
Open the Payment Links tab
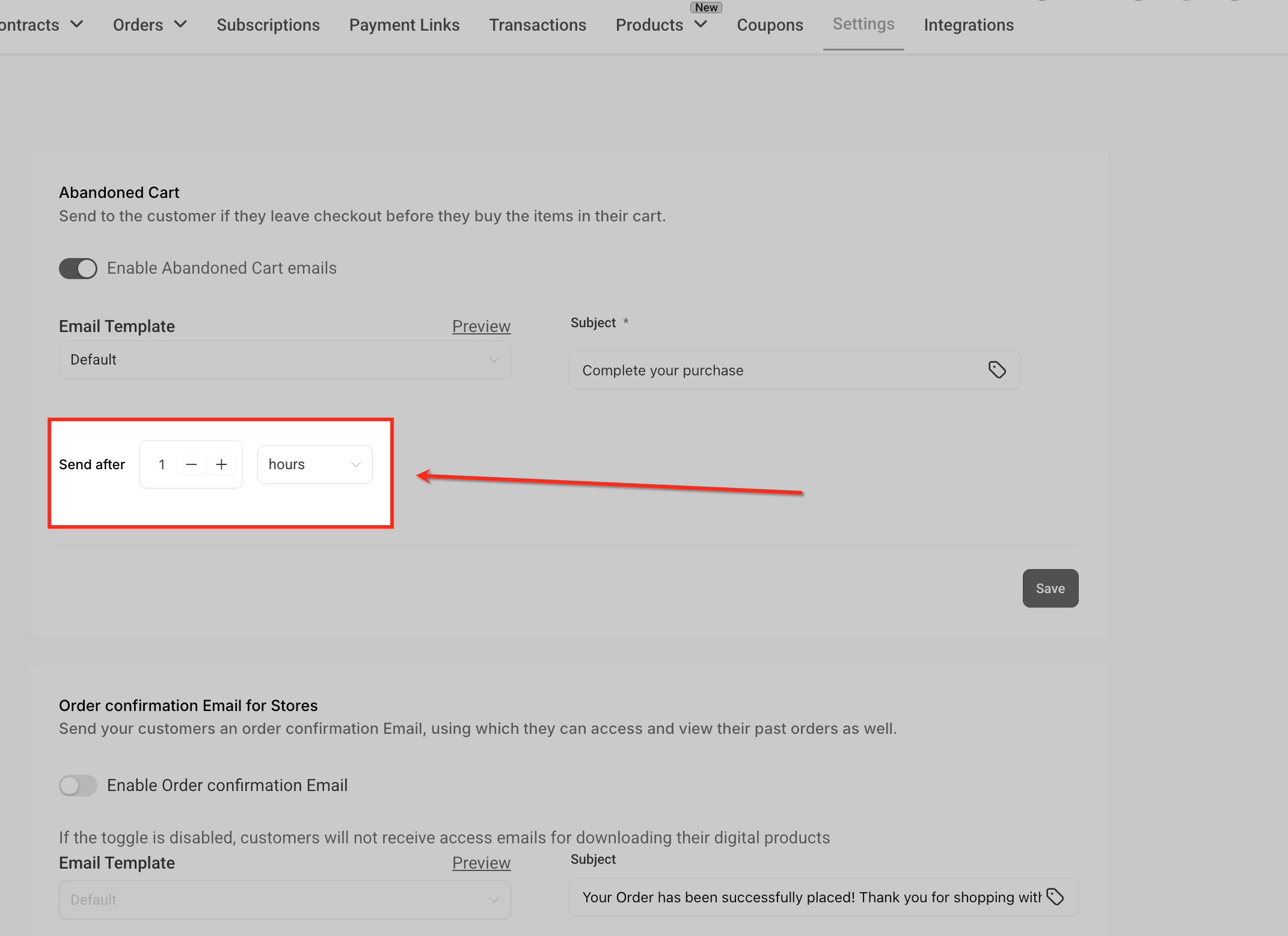(404, 25)
